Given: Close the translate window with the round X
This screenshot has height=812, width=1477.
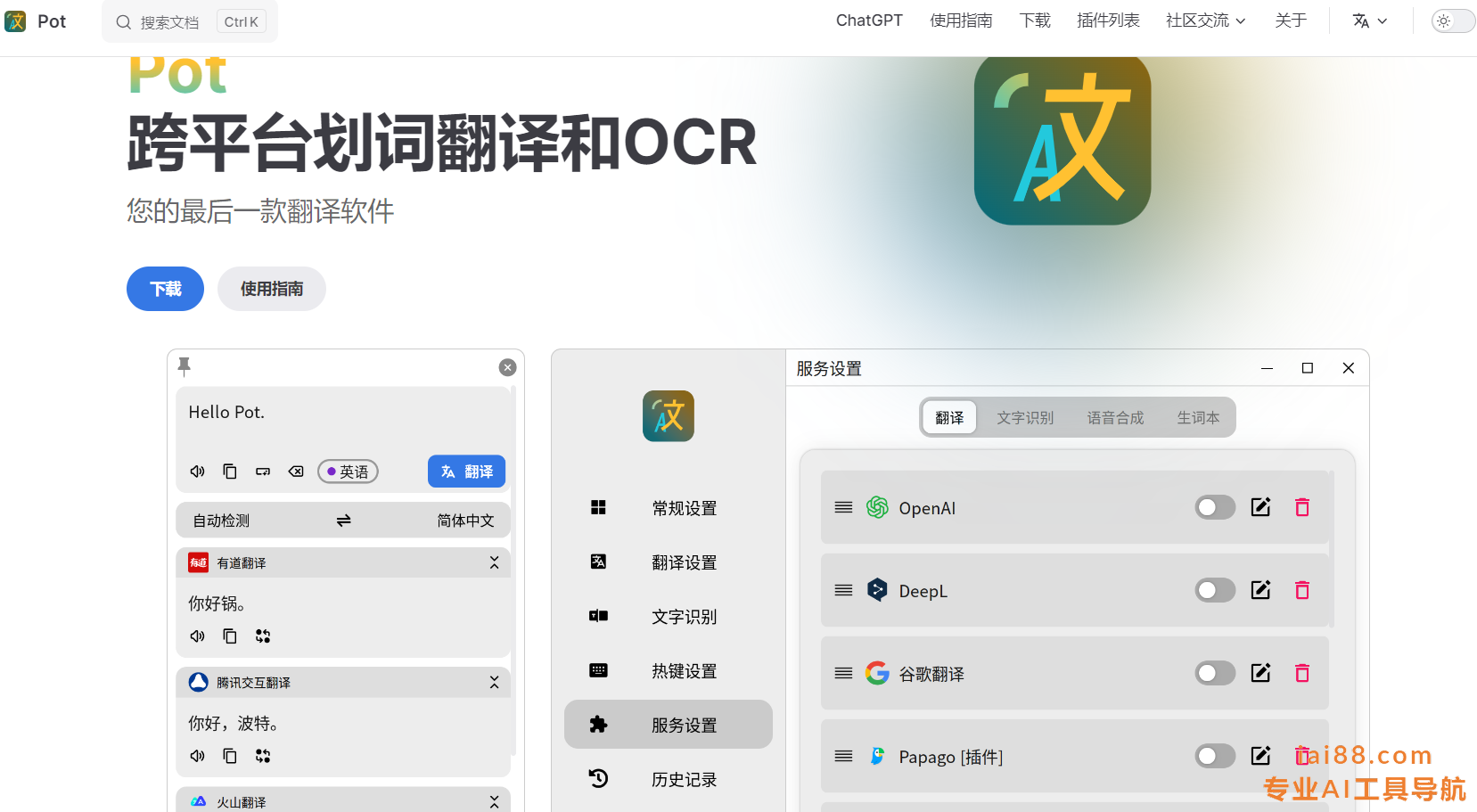Looking at the screenshot, I should [507, 367].
